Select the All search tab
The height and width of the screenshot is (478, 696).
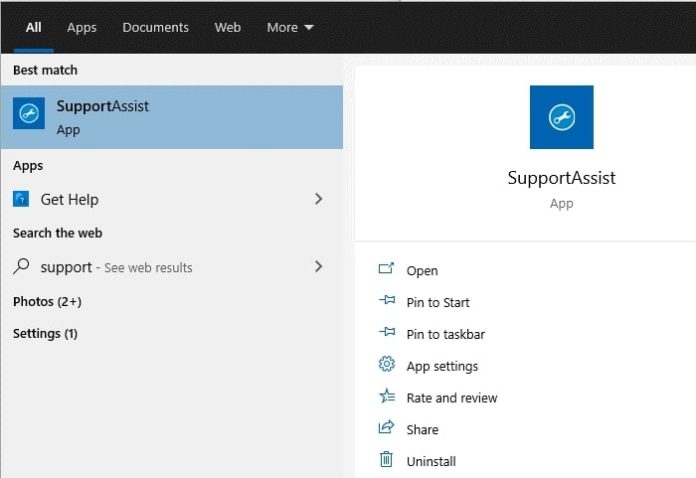click(34, 27)
